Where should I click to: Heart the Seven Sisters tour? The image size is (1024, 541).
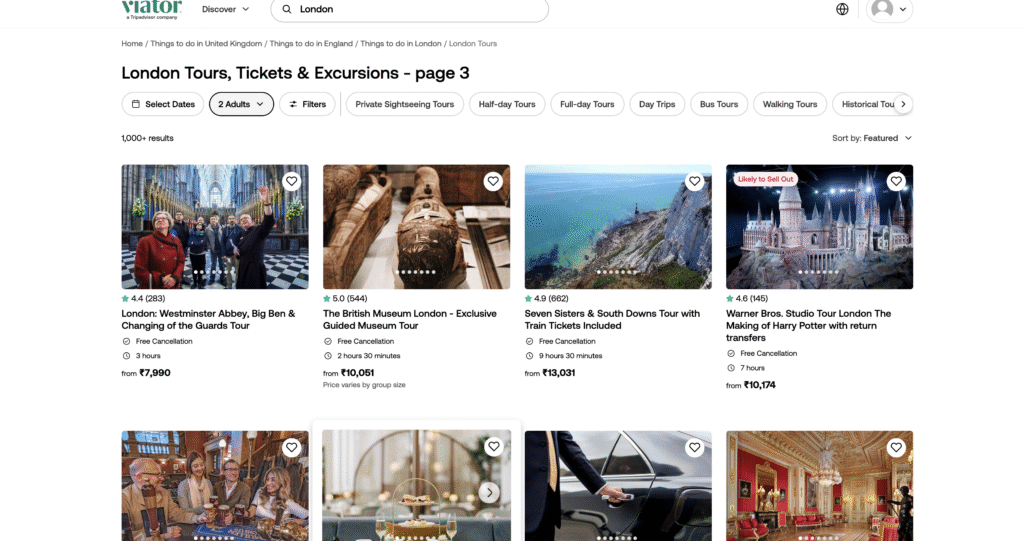click(695, 181)
